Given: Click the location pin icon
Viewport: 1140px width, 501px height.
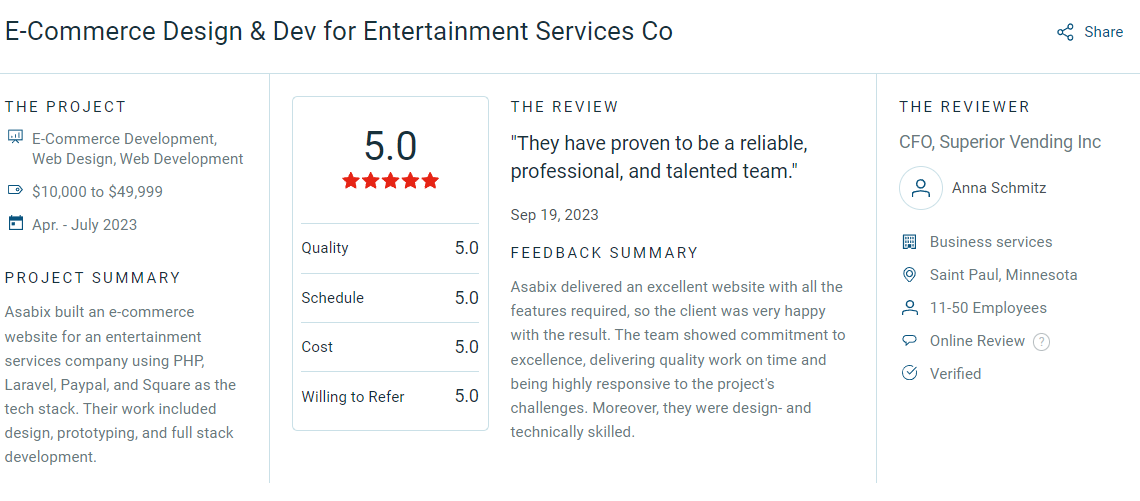Looking at the screenshot, I should pos(909,275).
